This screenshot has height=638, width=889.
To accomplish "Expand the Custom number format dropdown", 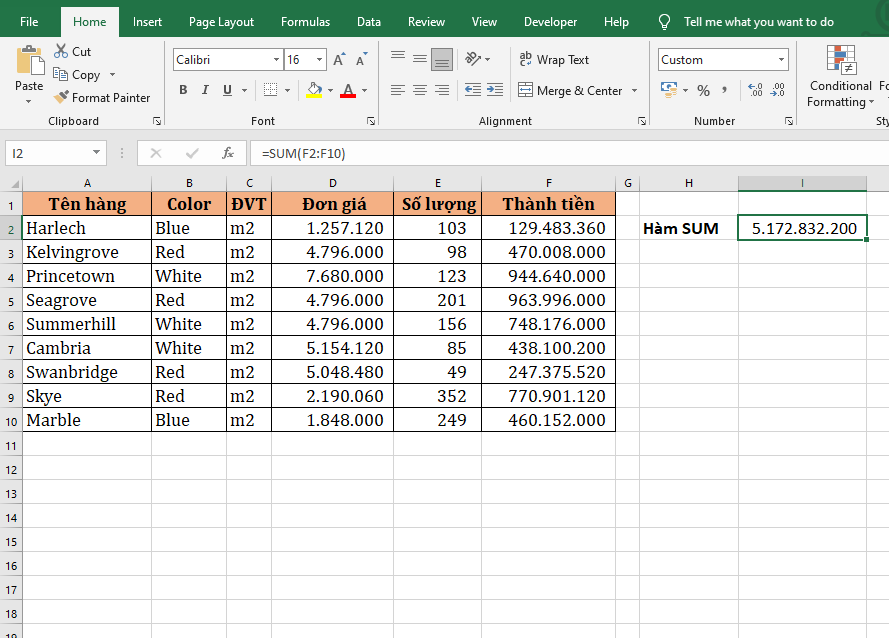I will [781, 60].
